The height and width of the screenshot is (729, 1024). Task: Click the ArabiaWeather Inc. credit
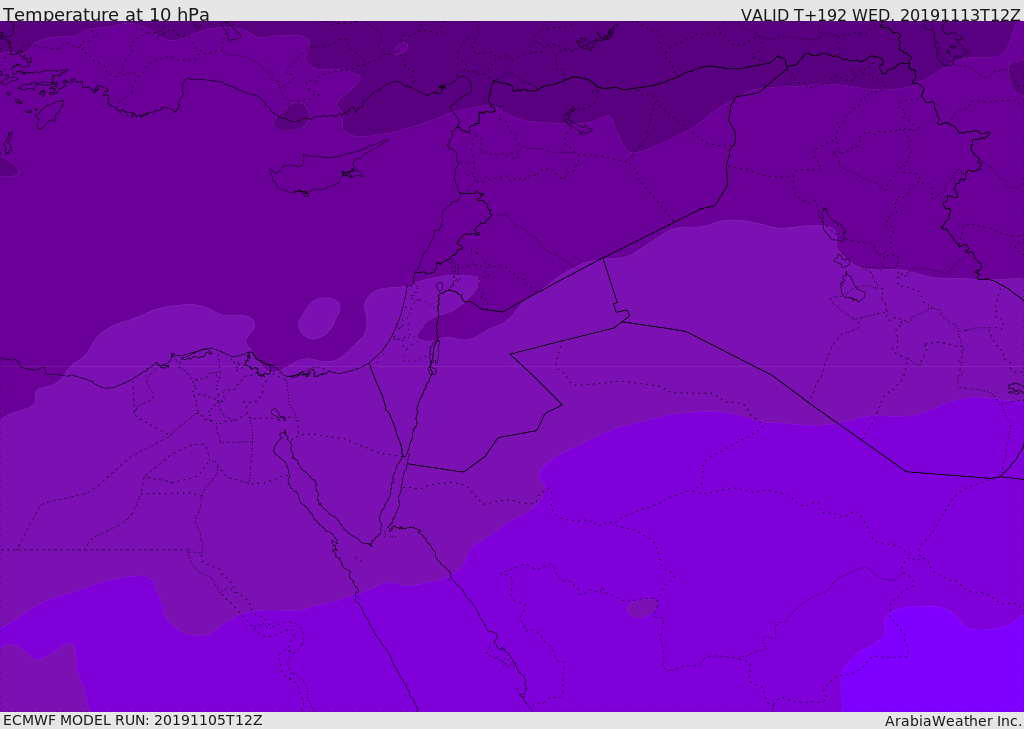point(953,721)
